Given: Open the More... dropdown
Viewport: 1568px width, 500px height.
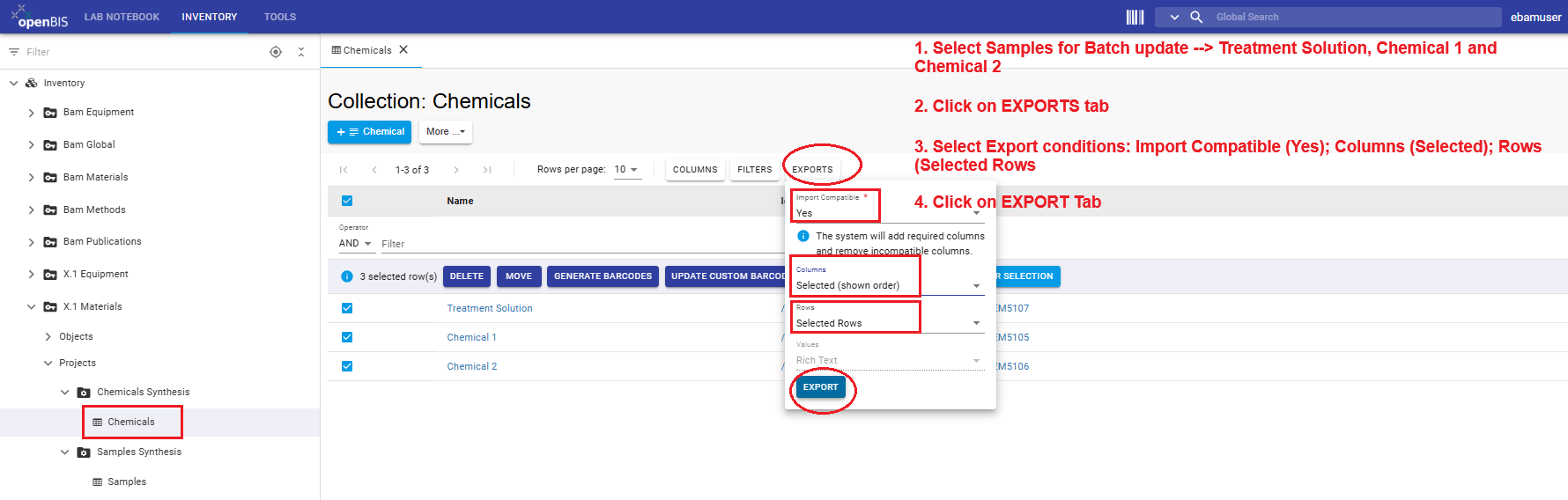Looking at the screenshot, I should 445,132.
